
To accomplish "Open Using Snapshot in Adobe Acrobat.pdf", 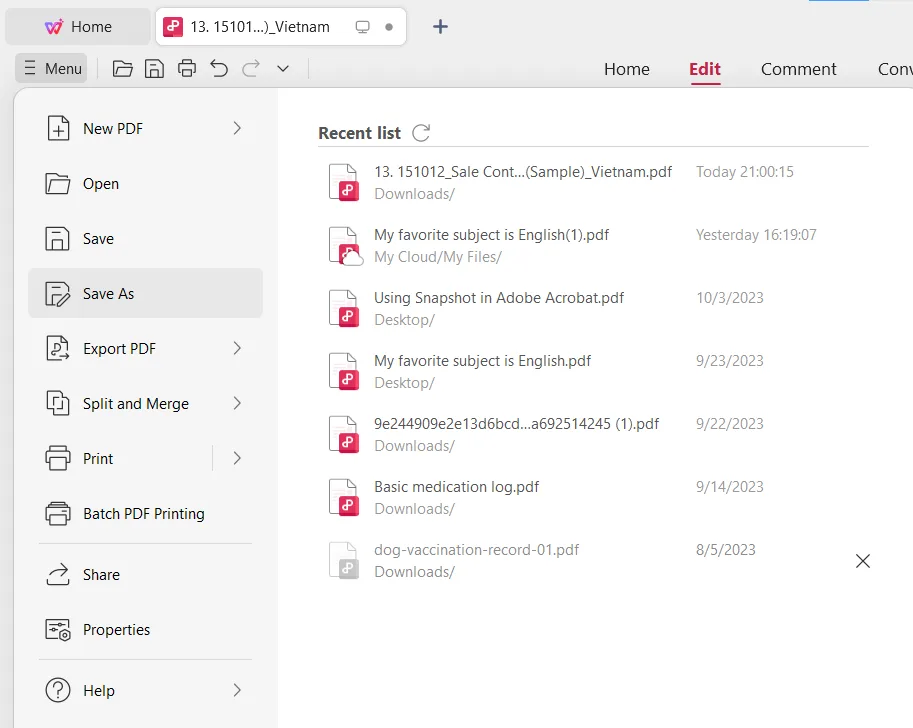I will coord(498,298).
